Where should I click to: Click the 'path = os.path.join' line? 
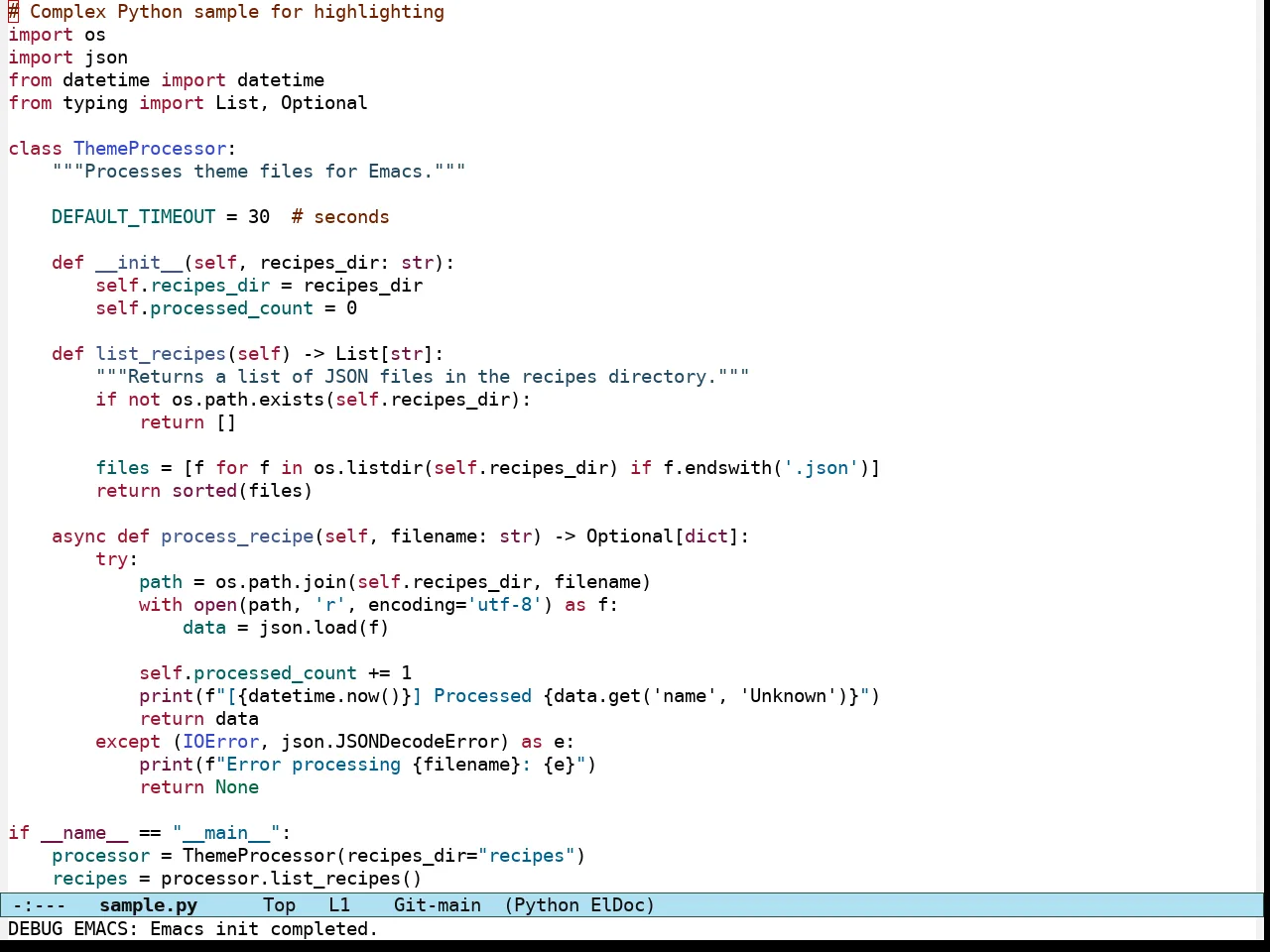point(395,582)
